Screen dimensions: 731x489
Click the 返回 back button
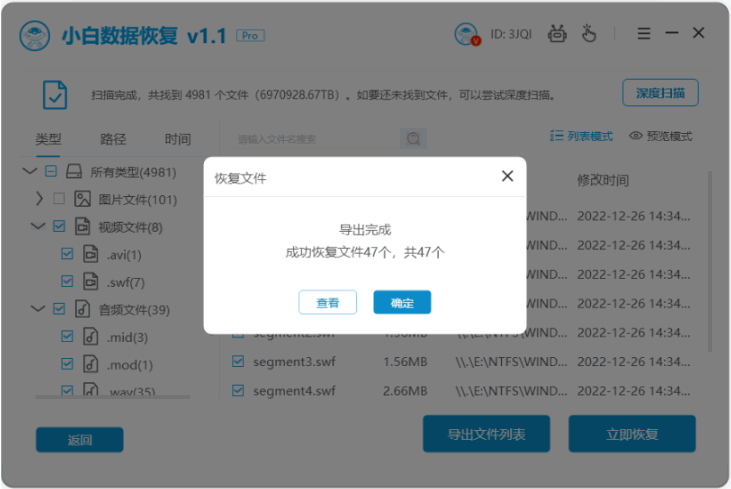[80, 440]
